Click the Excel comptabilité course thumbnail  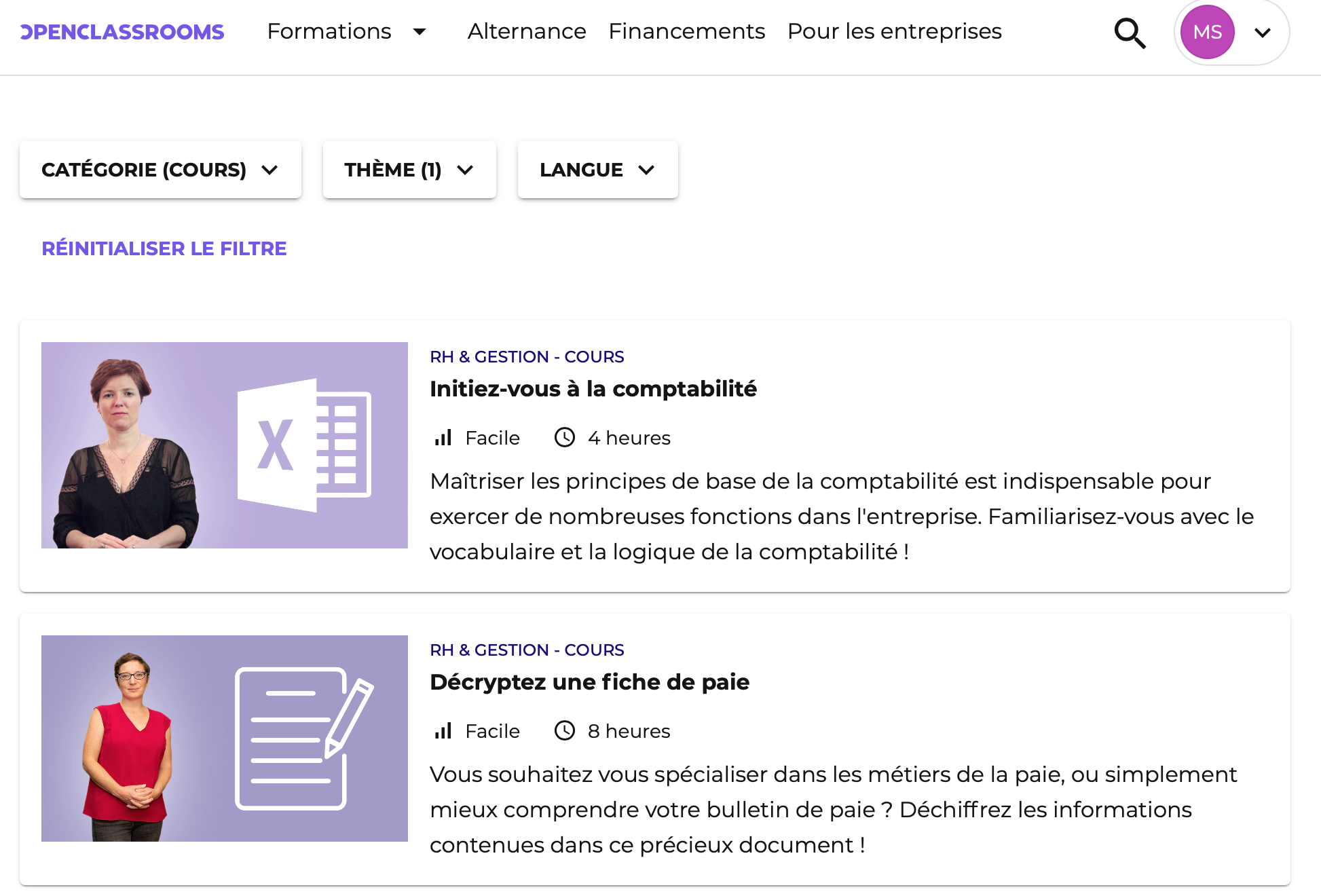point(224,445)
